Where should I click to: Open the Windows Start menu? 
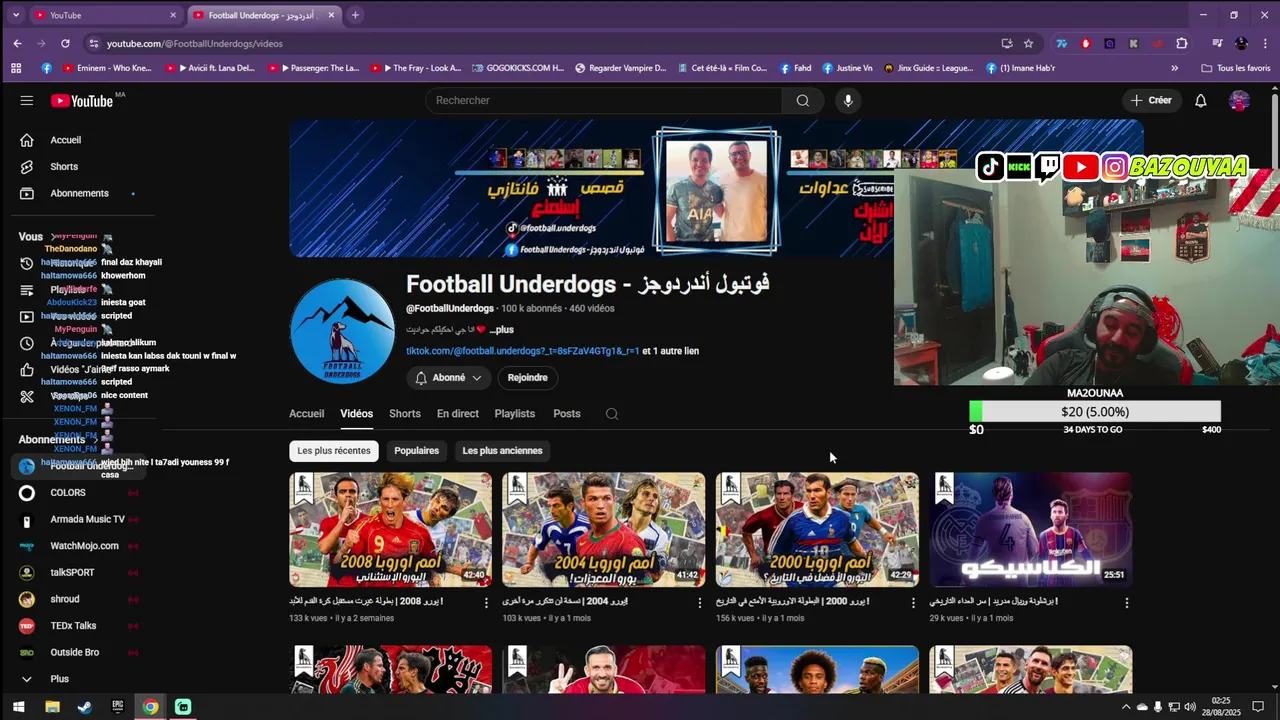pyautogui.click(x=18, y=707)
